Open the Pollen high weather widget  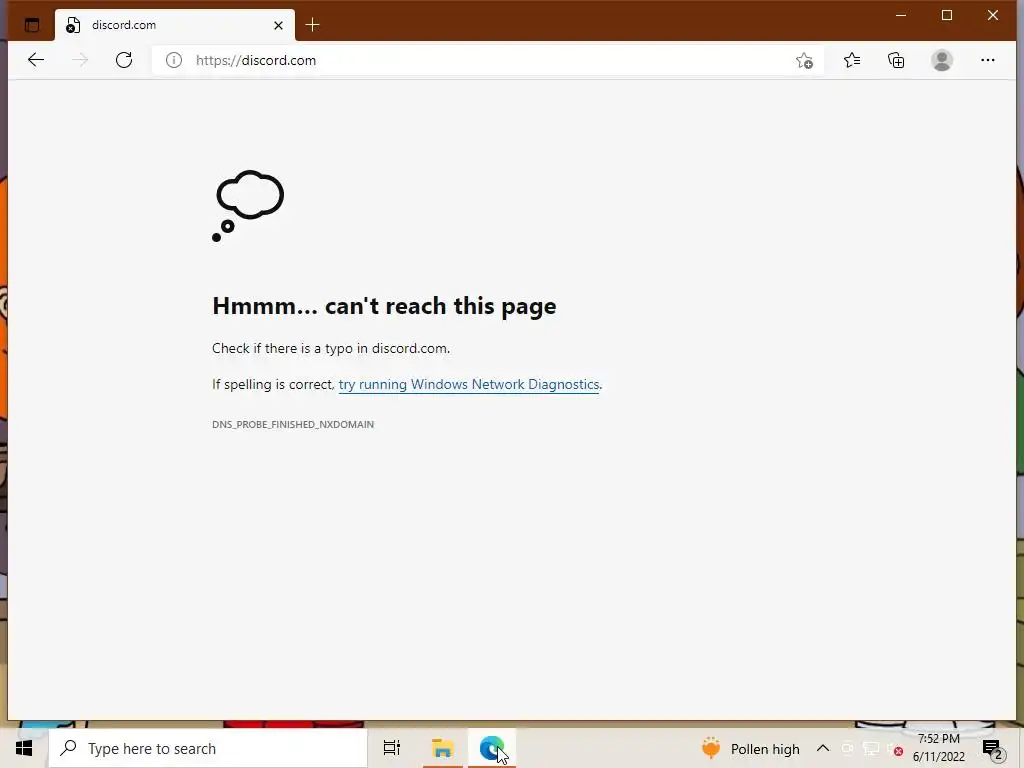[750, 749]
